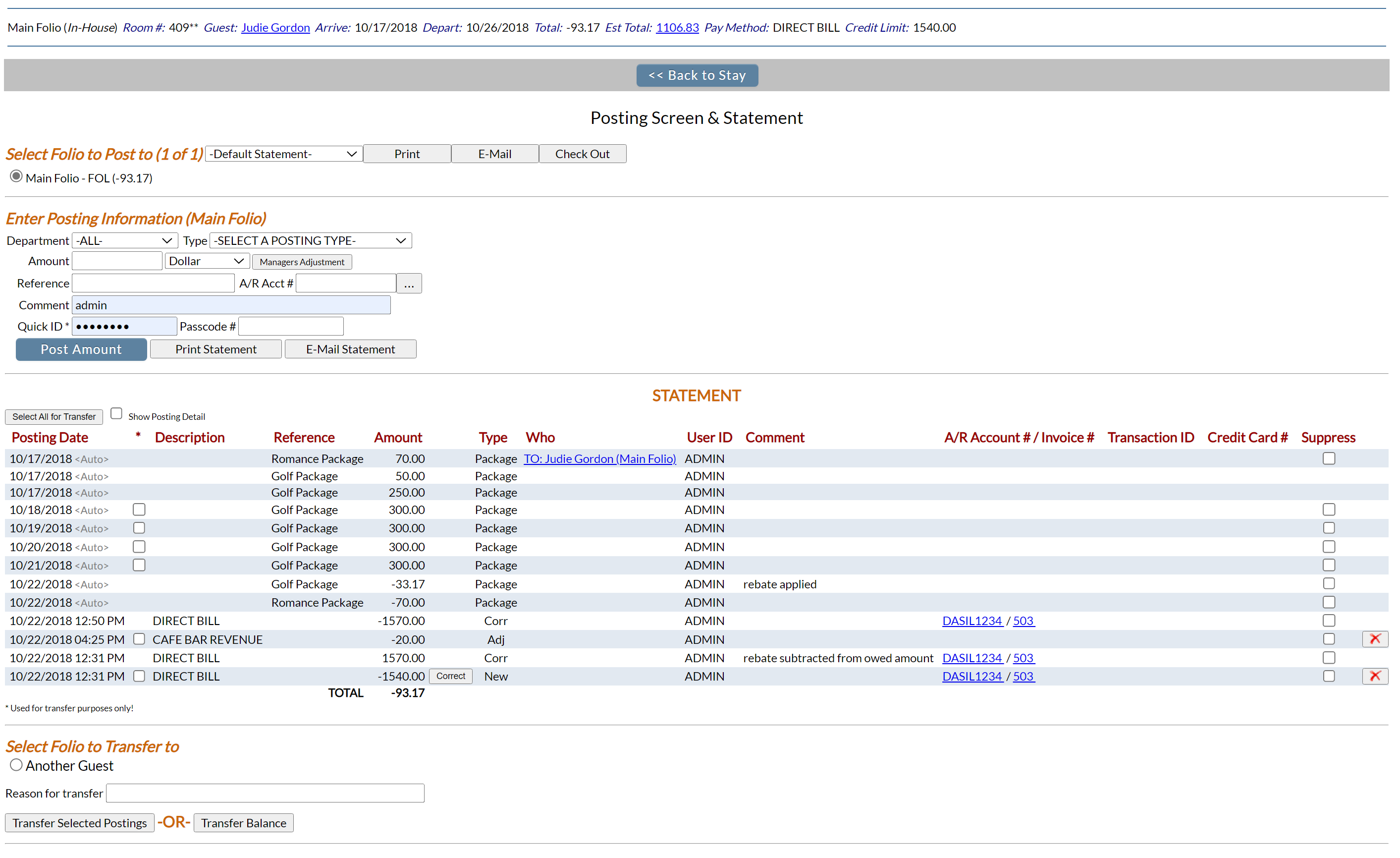The image size is (1400, 858).
Task: Focus the Reason for transfer field
Action: click(266, 793)
